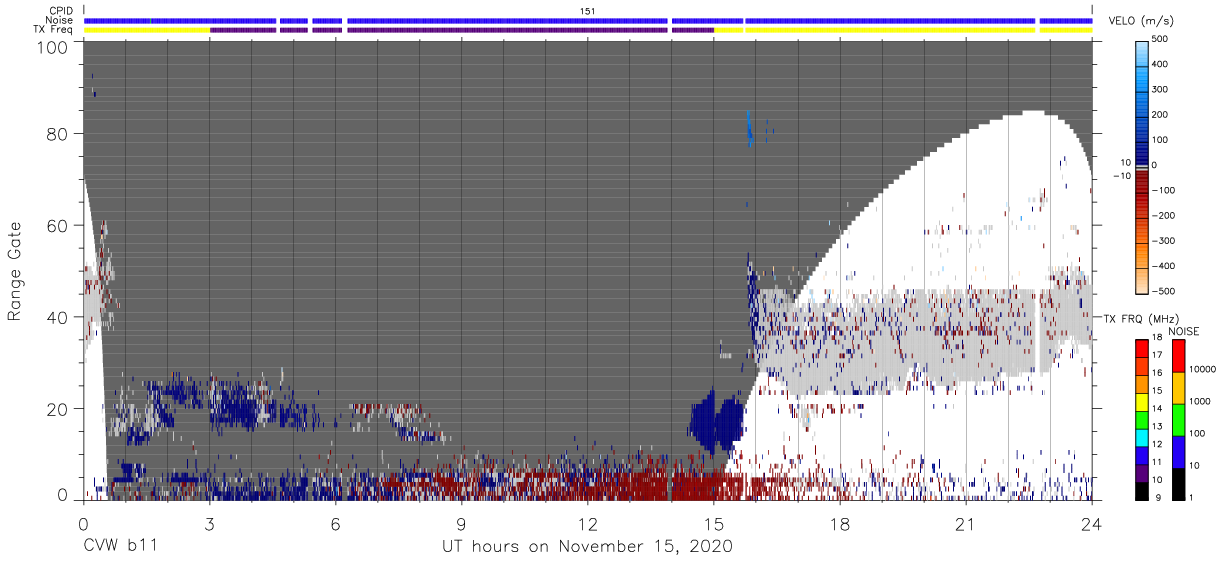
Task: Click the Range Gate axis title
Action: [x=15, y=271]
